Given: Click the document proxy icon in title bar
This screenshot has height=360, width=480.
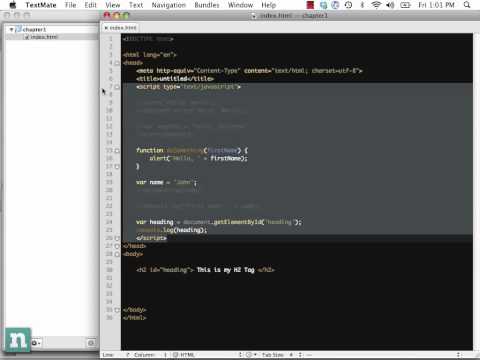Looking at the screenshot, I should (254, 16).
